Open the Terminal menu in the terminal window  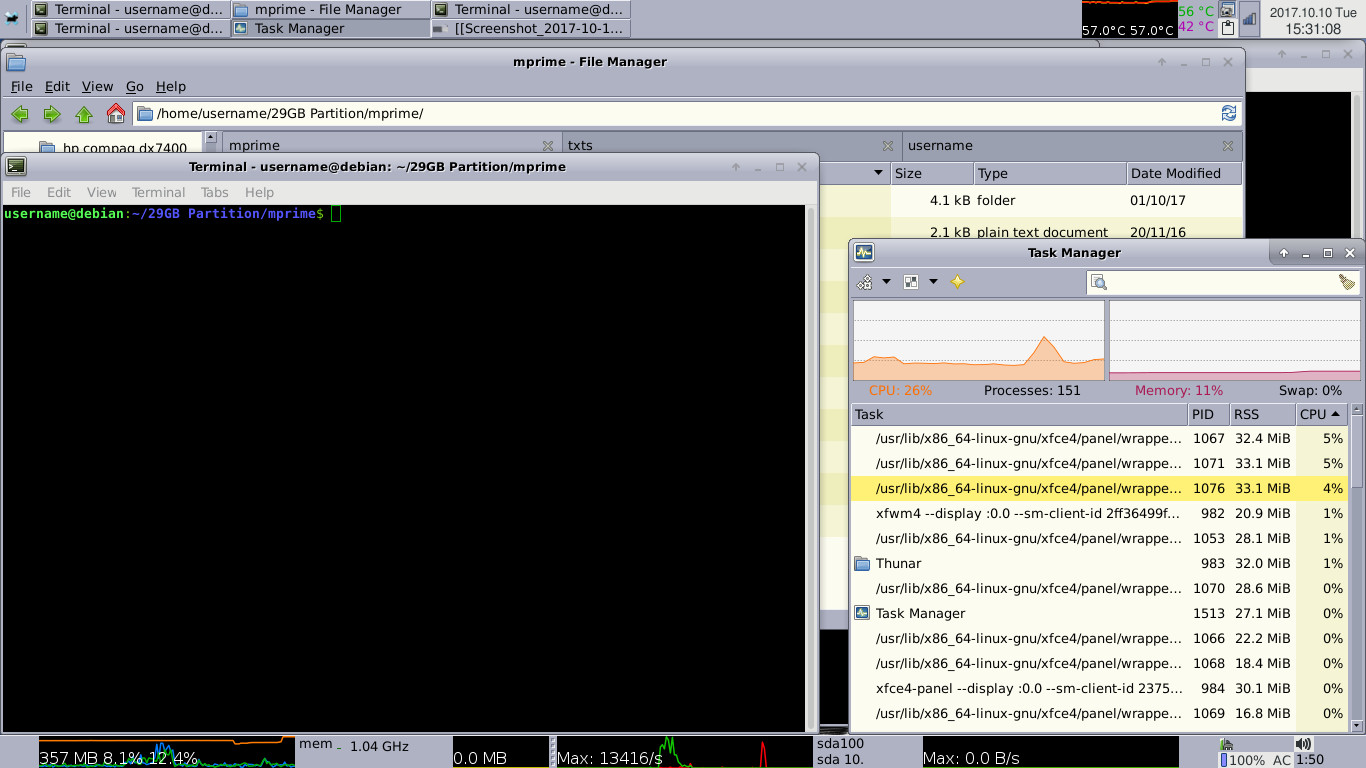click(x=158, y=192)
